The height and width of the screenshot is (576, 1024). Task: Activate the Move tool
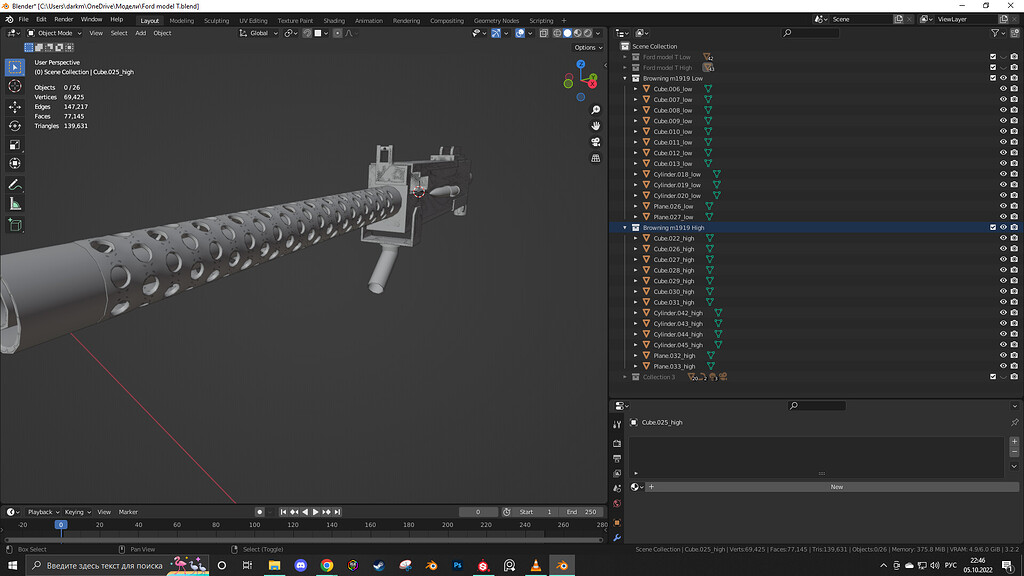click(x=15, y=106)
